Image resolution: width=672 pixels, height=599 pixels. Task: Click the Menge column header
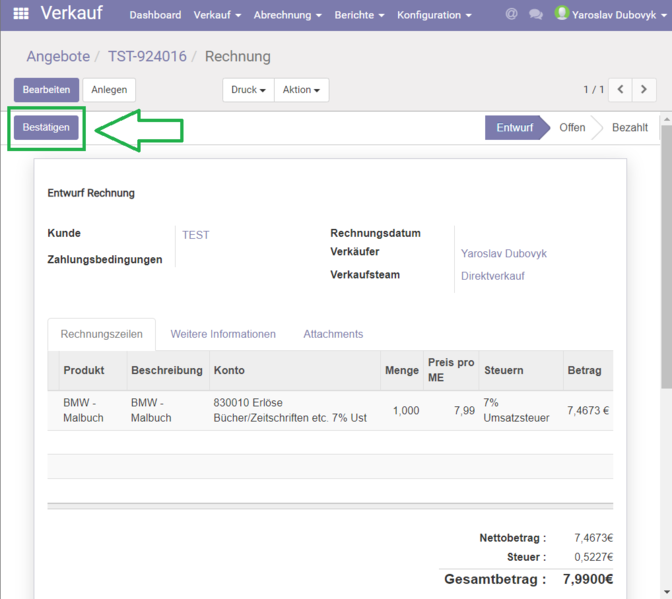(402, 370)
